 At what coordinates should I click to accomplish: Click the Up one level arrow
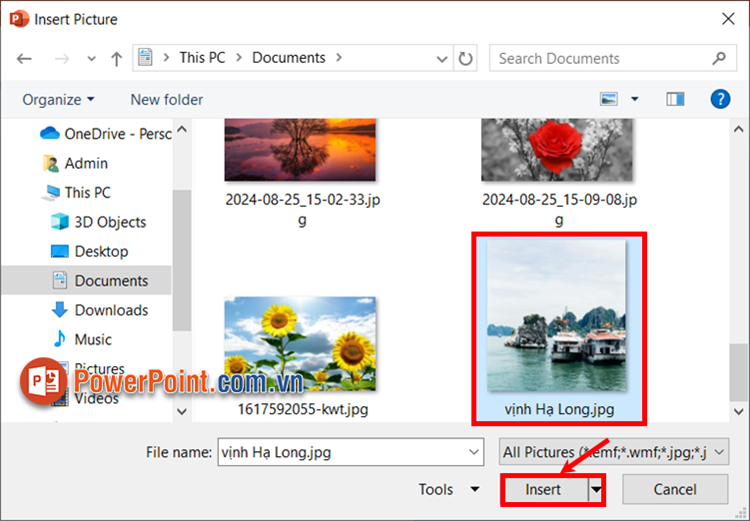[x=116, y=59]
